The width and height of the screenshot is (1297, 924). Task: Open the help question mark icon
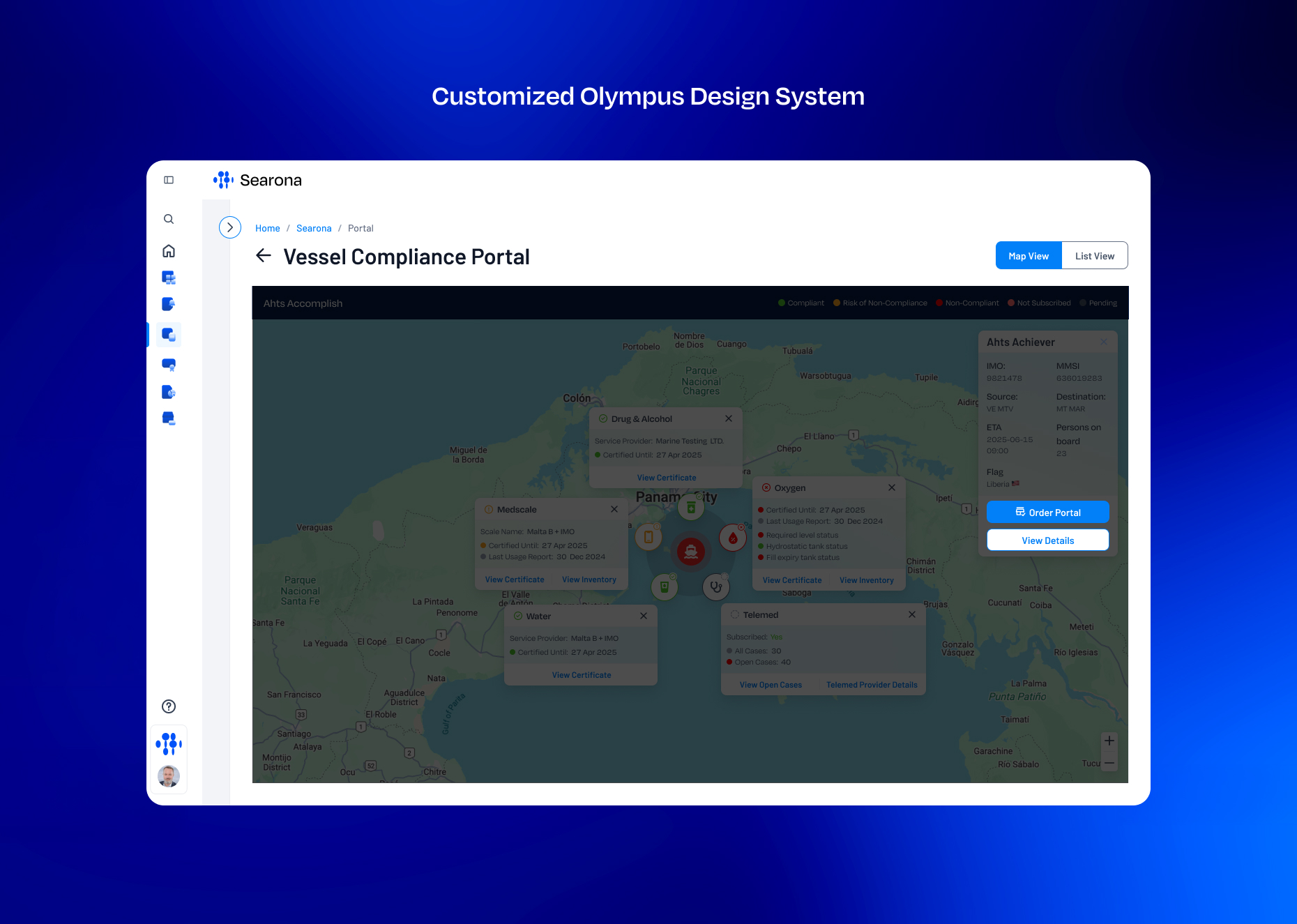pyautogui.click(x=169, y=706)
